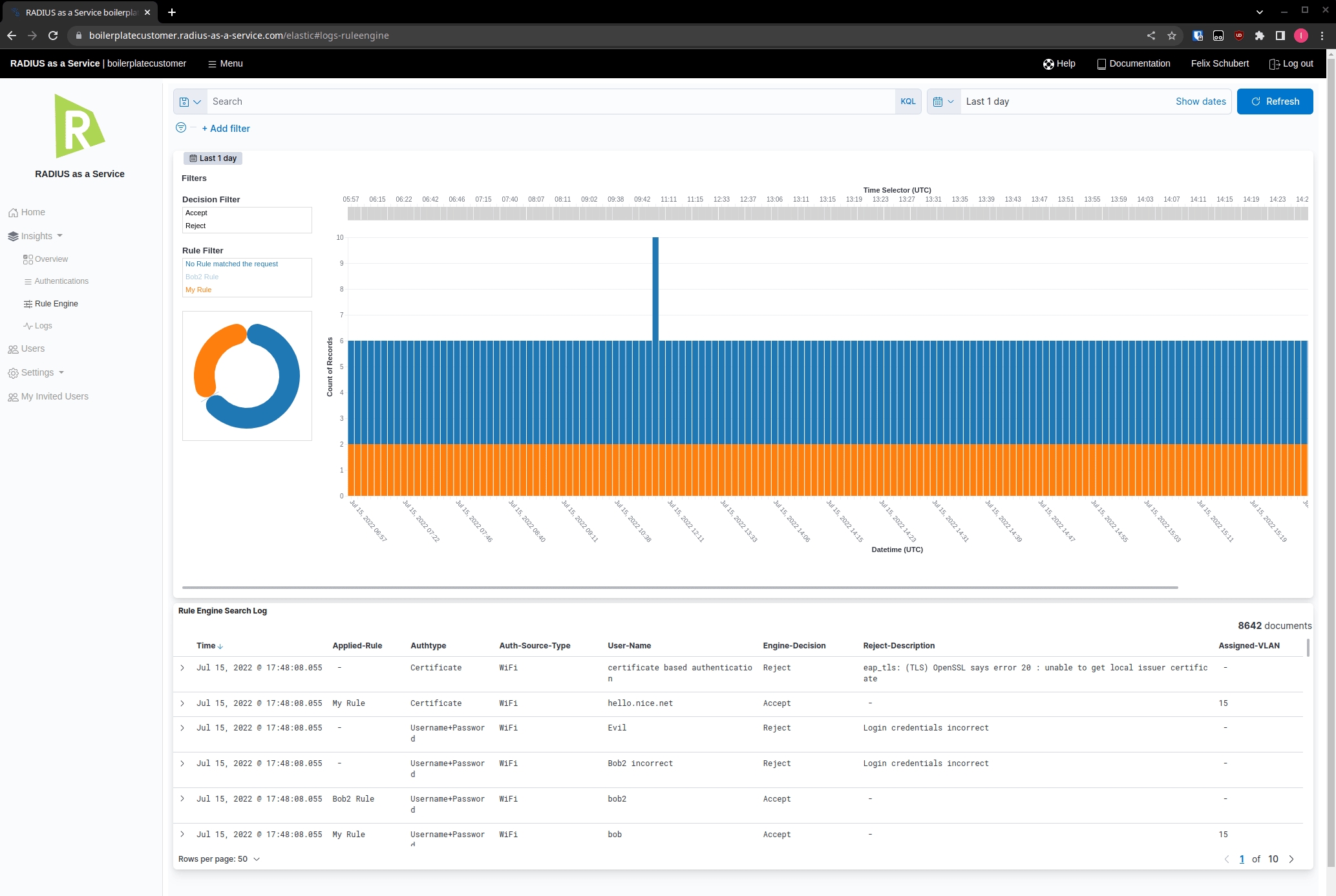
Task: Open the Logs page in the sidebar
Action: pyautogui.click(x=43, y=326)
